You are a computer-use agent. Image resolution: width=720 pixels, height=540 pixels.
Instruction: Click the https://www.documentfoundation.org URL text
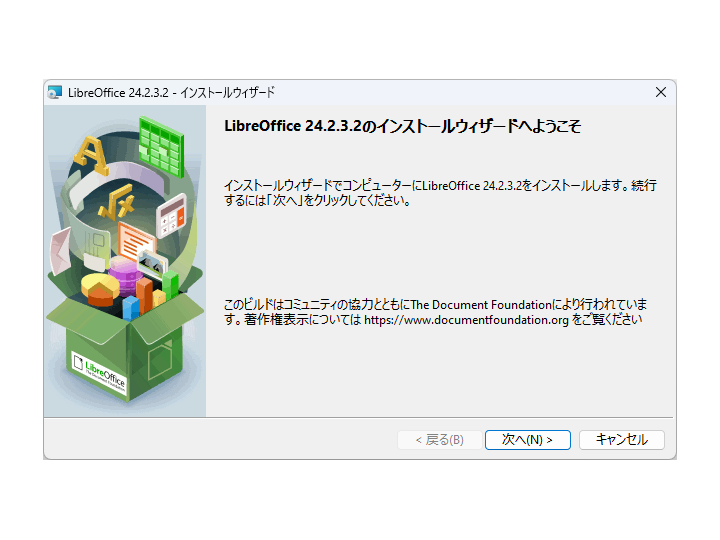pos(466,320)
